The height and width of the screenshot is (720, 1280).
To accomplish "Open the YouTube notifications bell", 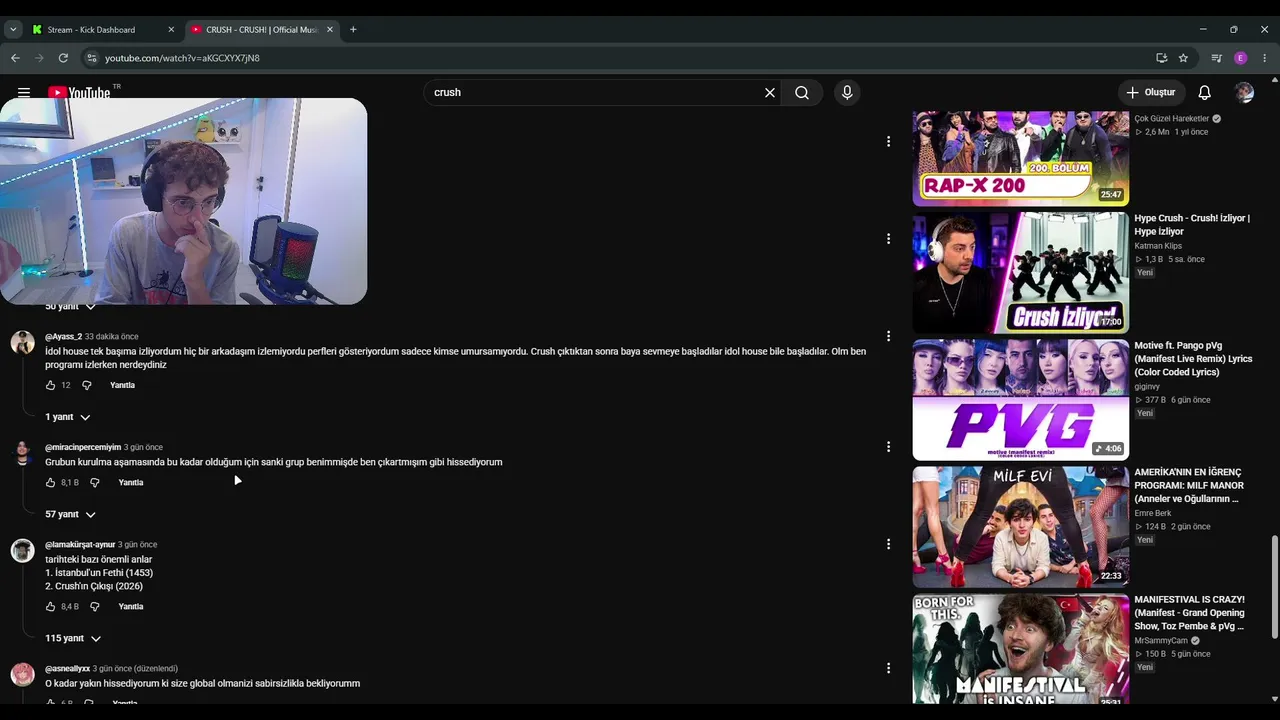I will pos(1205,92).
